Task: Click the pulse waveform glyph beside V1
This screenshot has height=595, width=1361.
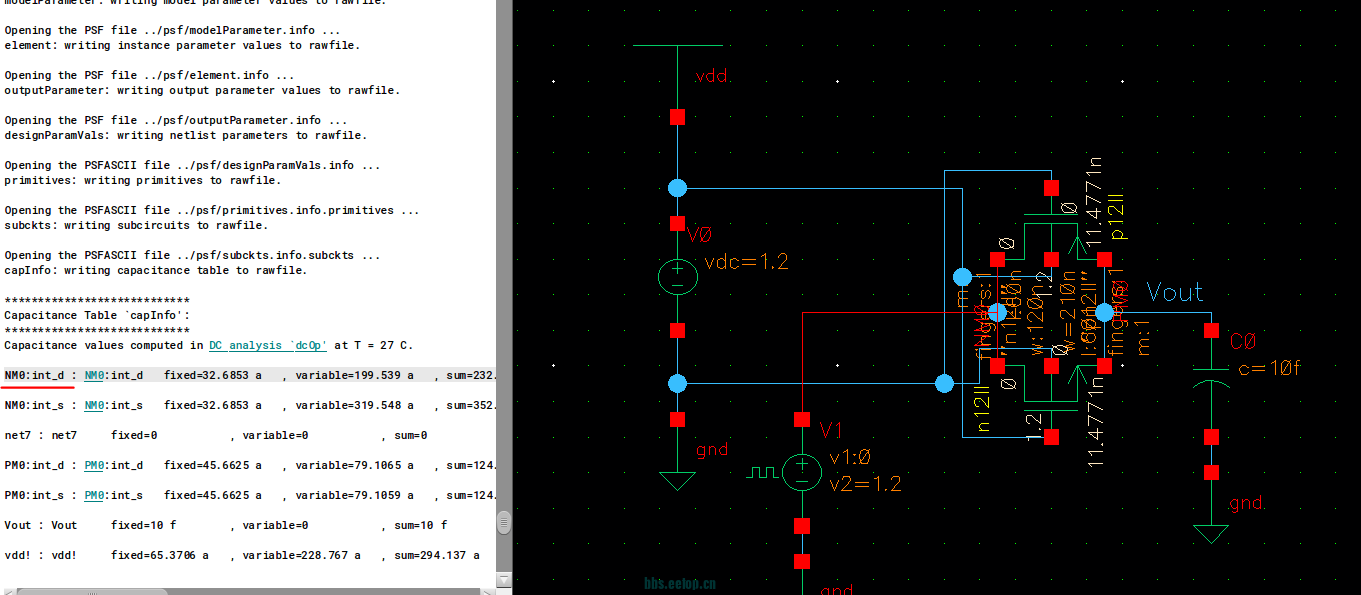Action: [762, 472]
